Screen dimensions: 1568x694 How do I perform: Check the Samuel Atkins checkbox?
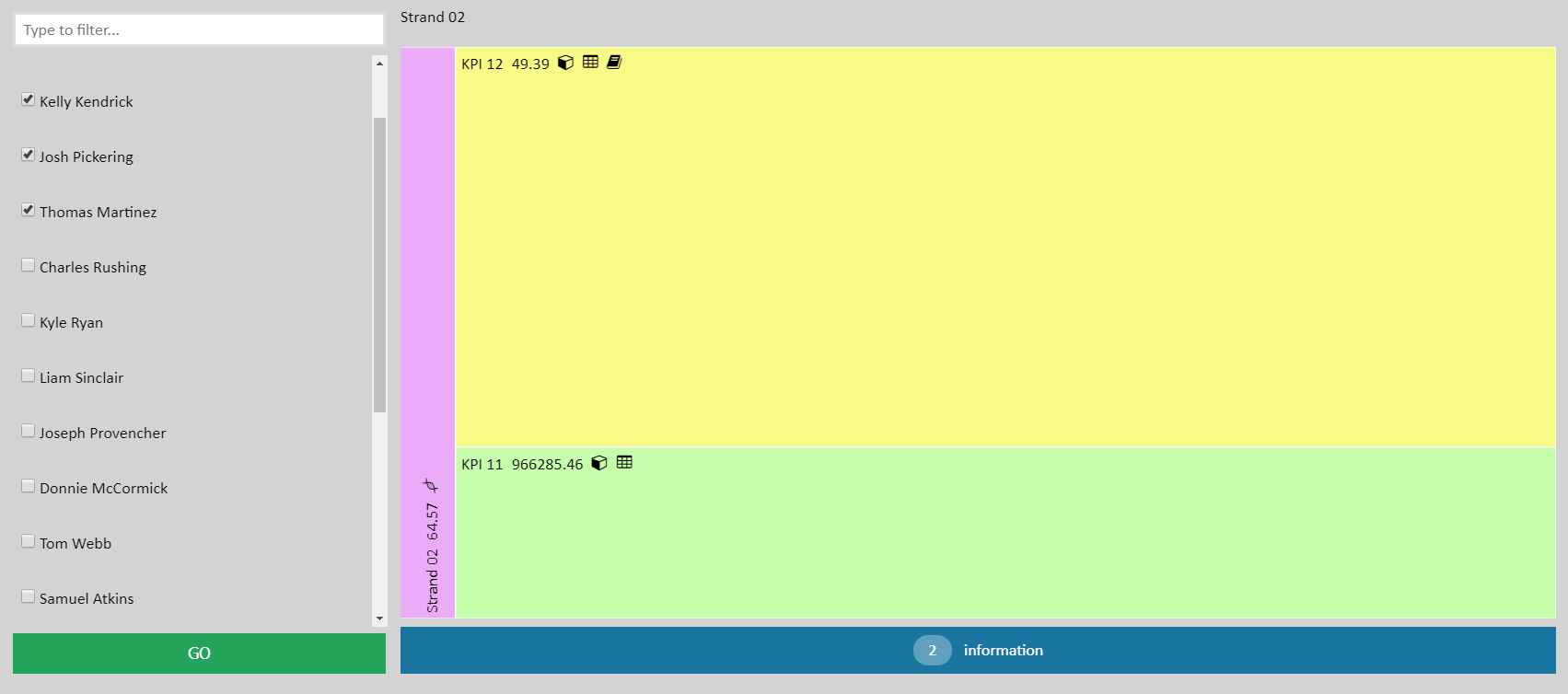coord(29,596)
